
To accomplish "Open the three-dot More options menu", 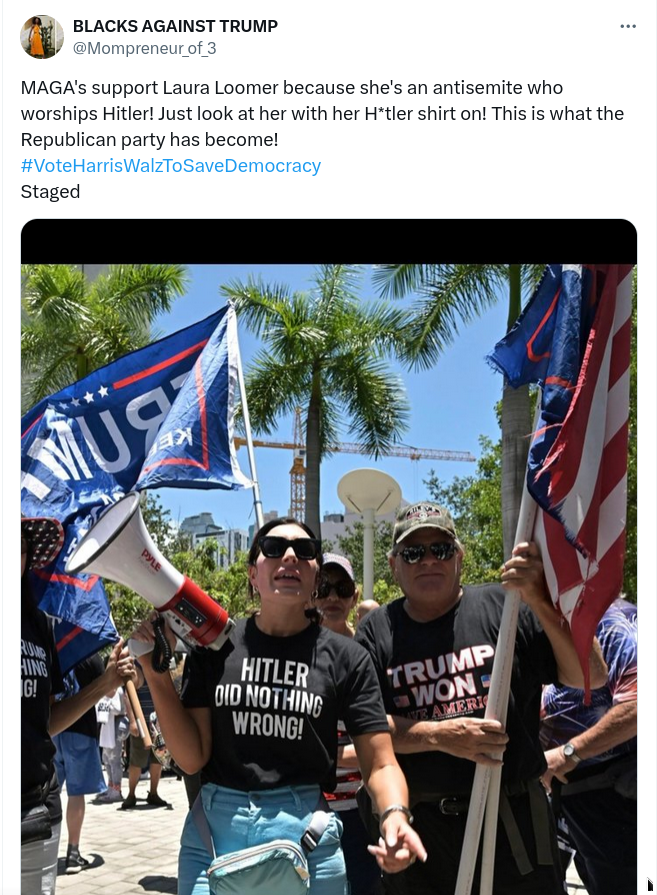I will point(628,26).
